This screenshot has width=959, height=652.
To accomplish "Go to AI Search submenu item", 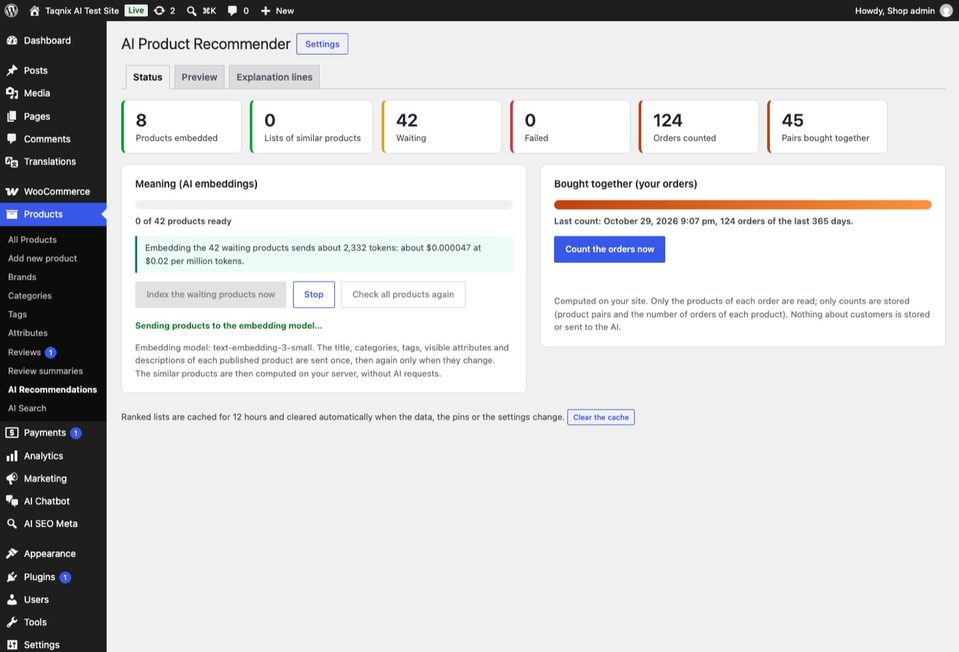I will [27, 408].
